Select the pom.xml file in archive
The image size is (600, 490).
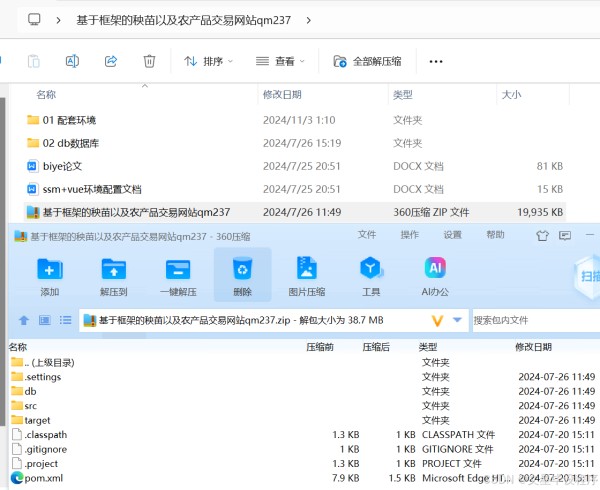coord(37,478)
